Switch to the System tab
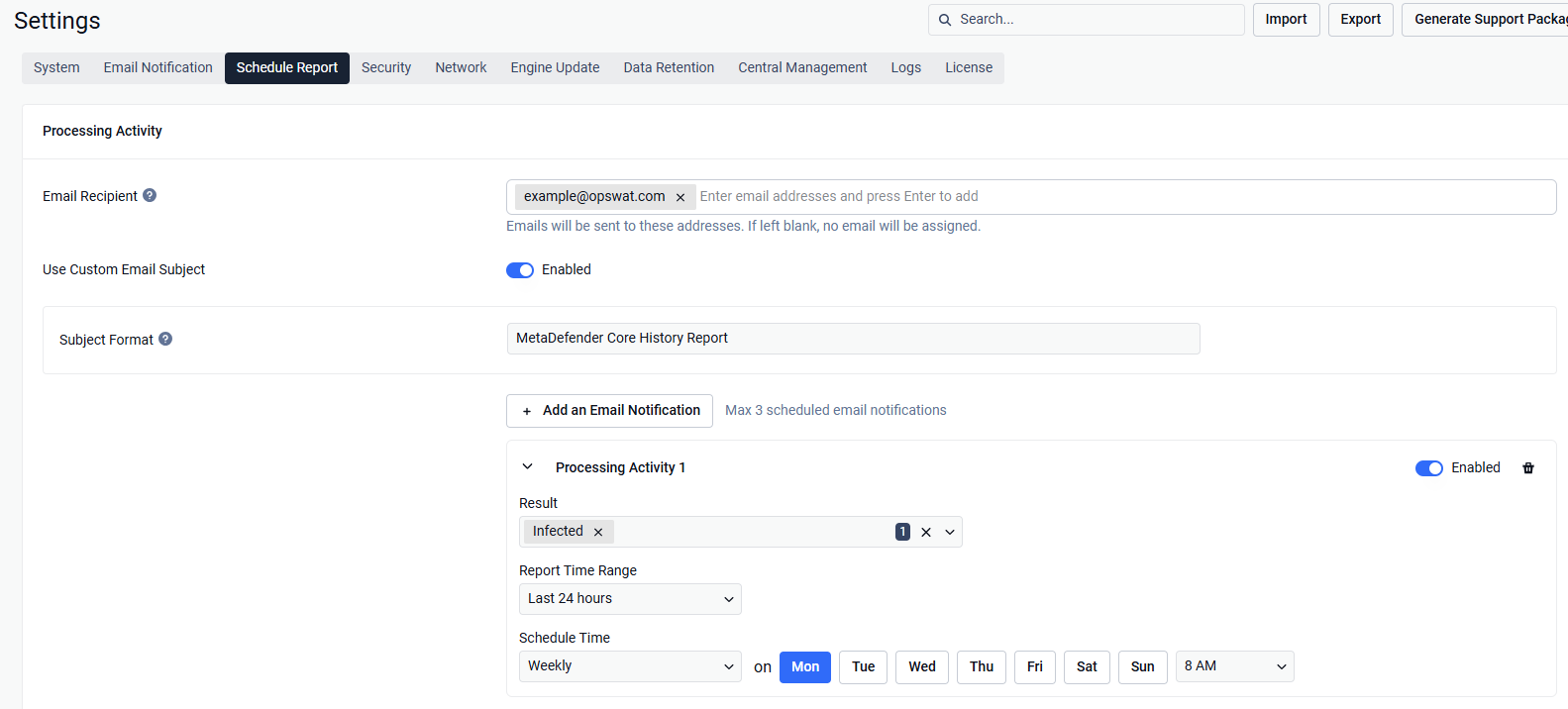1568x709 pixels. click(x=56, y=68)
